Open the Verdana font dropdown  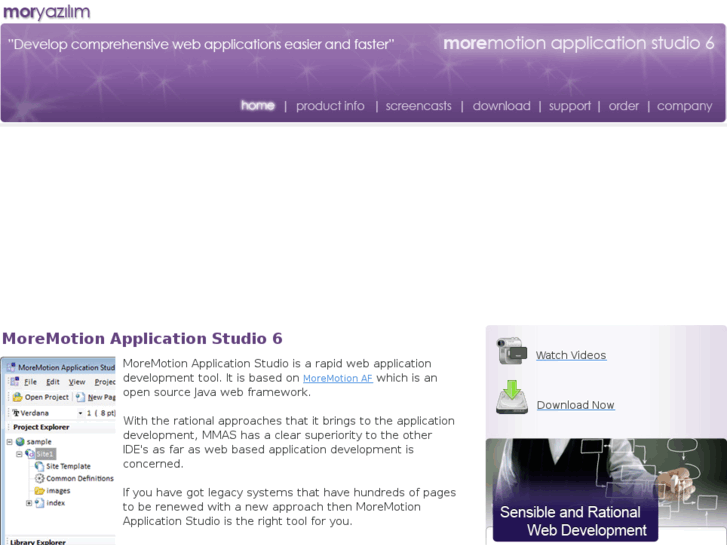[x=80, y=413]
